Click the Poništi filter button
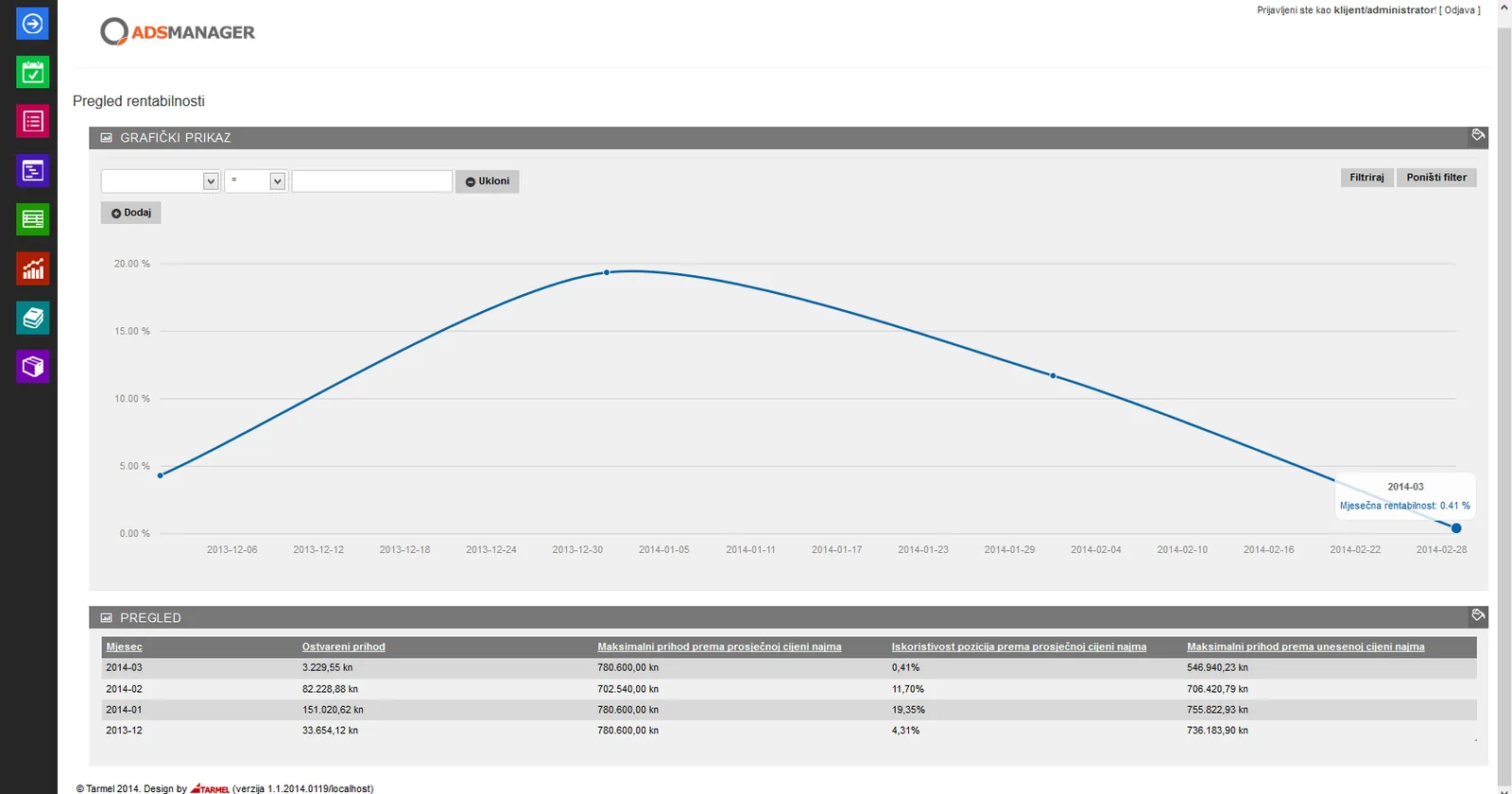Viewport: 1512px width, 794px height. (1436, 178)
